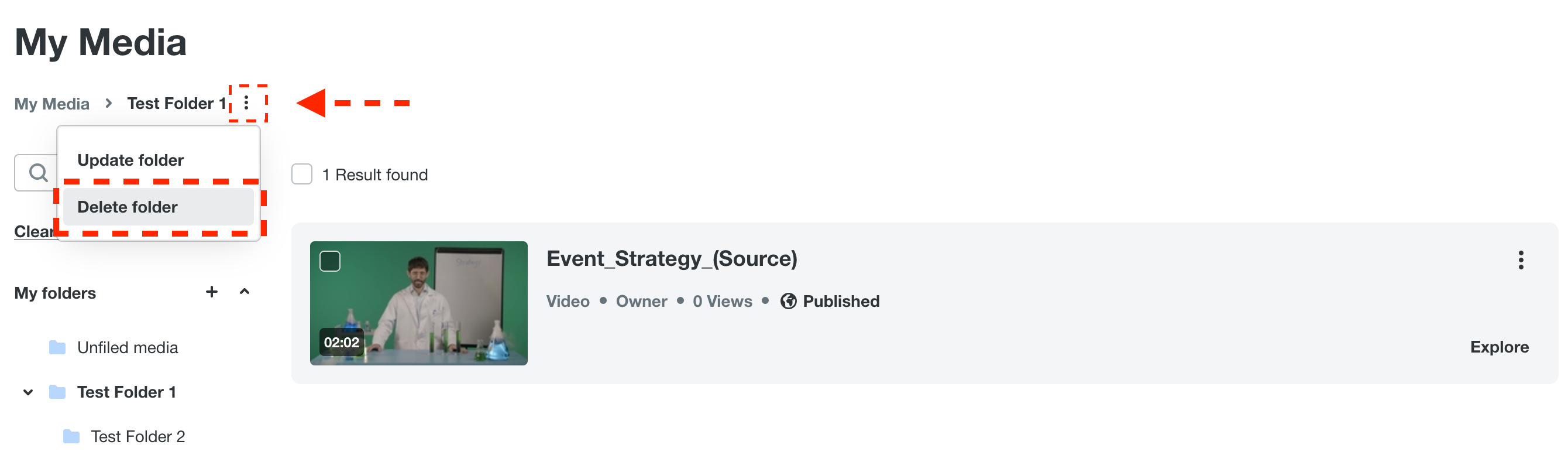Screen dimensions: 1568x472
Task: Click the Test Folder 1 folder icon
Action: (57, 392)
